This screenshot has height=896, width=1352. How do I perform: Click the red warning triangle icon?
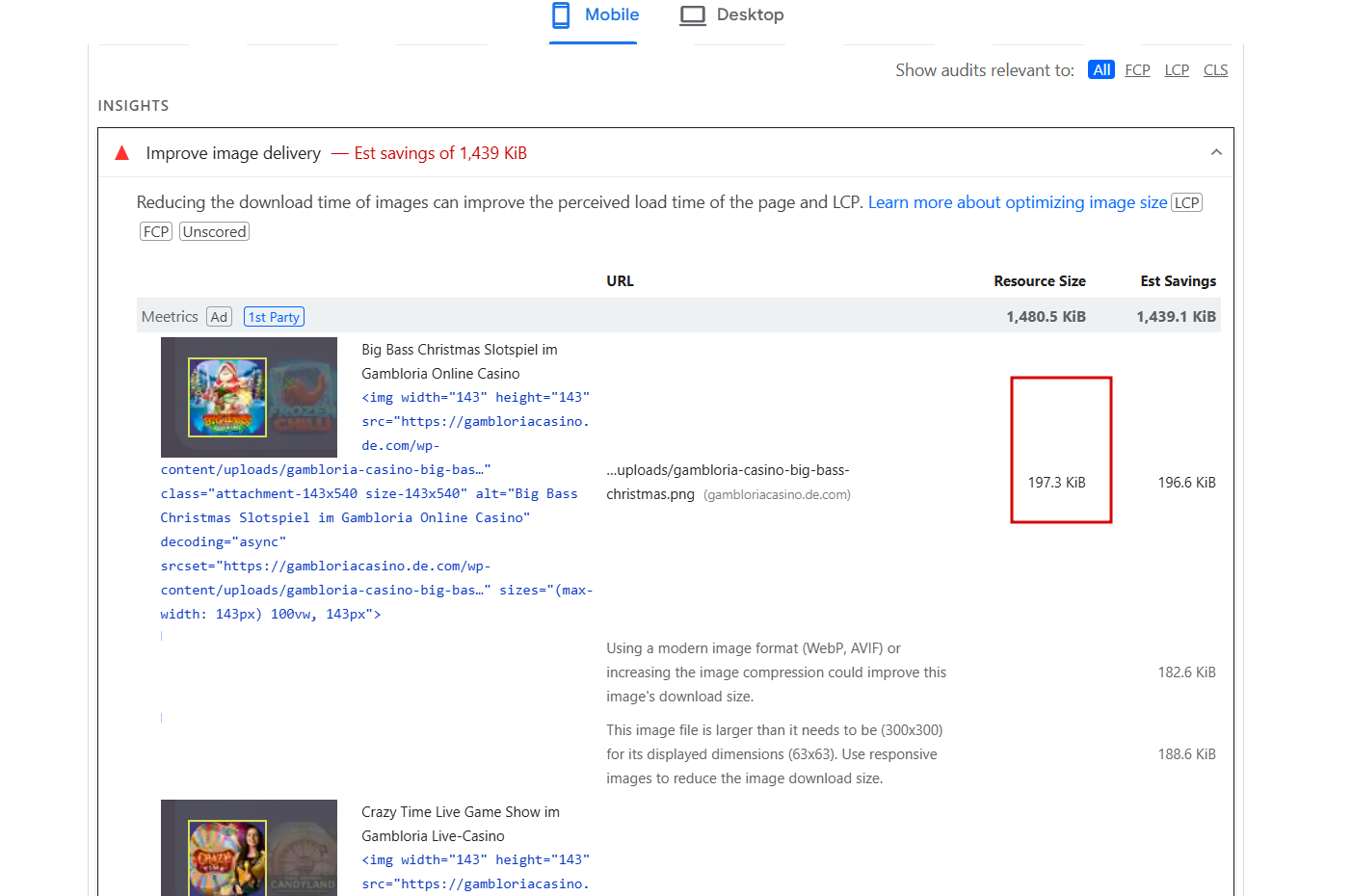(122, 153)
